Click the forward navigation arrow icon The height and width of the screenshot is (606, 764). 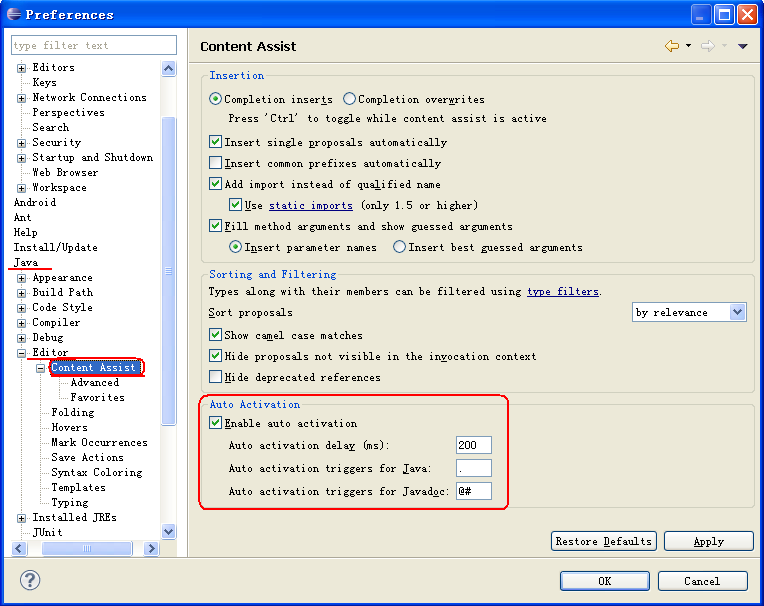click(707, 46)
